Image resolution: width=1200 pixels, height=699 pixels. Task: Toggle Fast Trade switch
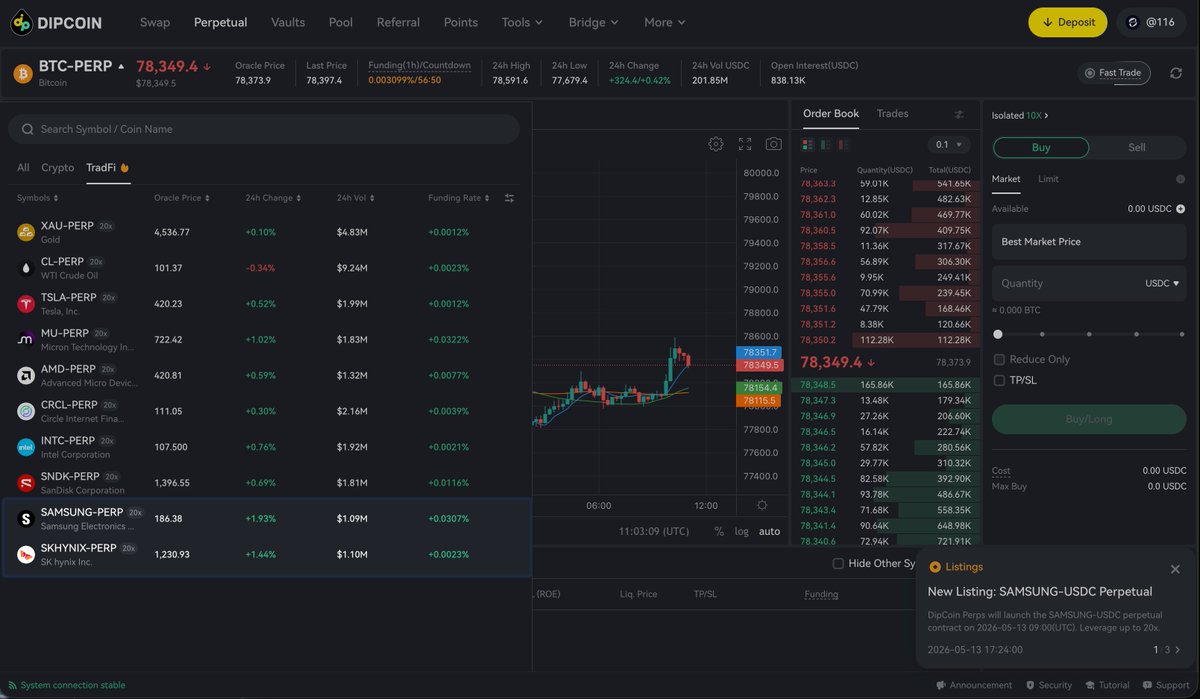[x=1115, y=73]
